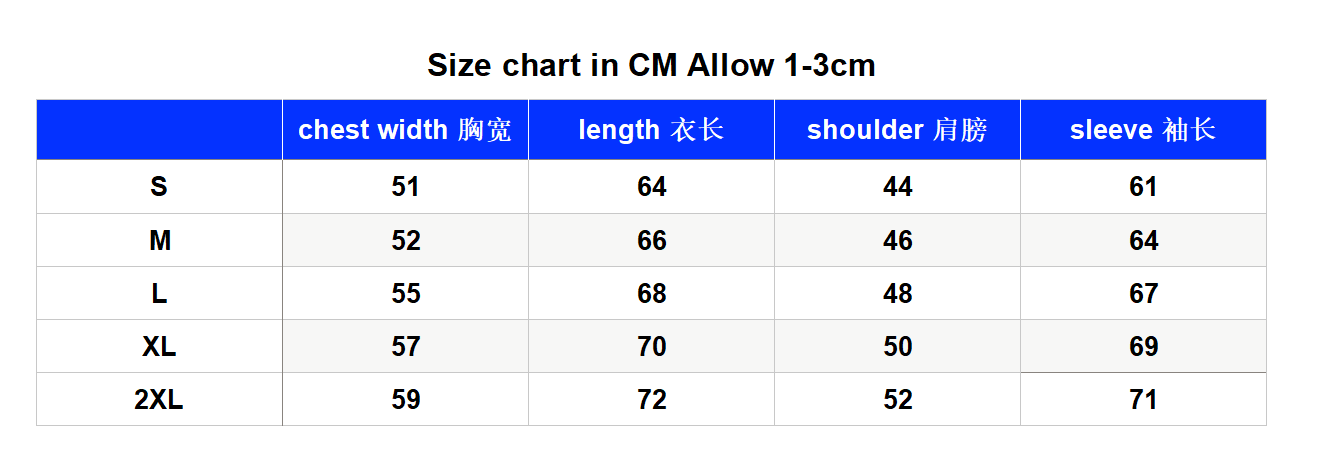Select shoulder value 48 for size L
The height and width of the screenshot is (455, 1319).
pos(897,293)
